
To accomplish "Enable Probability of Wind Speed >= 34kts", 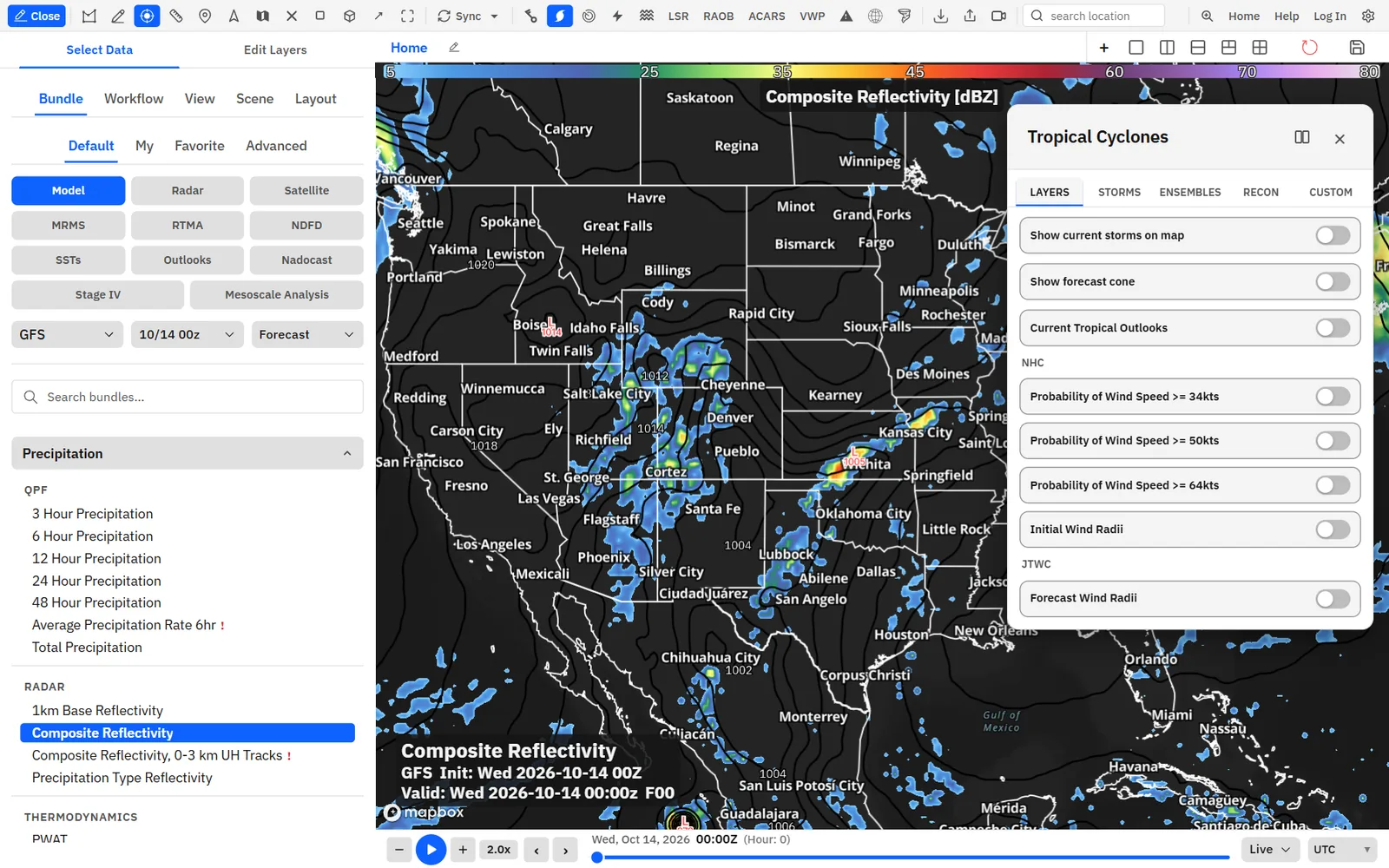I will pos(1333,397).
